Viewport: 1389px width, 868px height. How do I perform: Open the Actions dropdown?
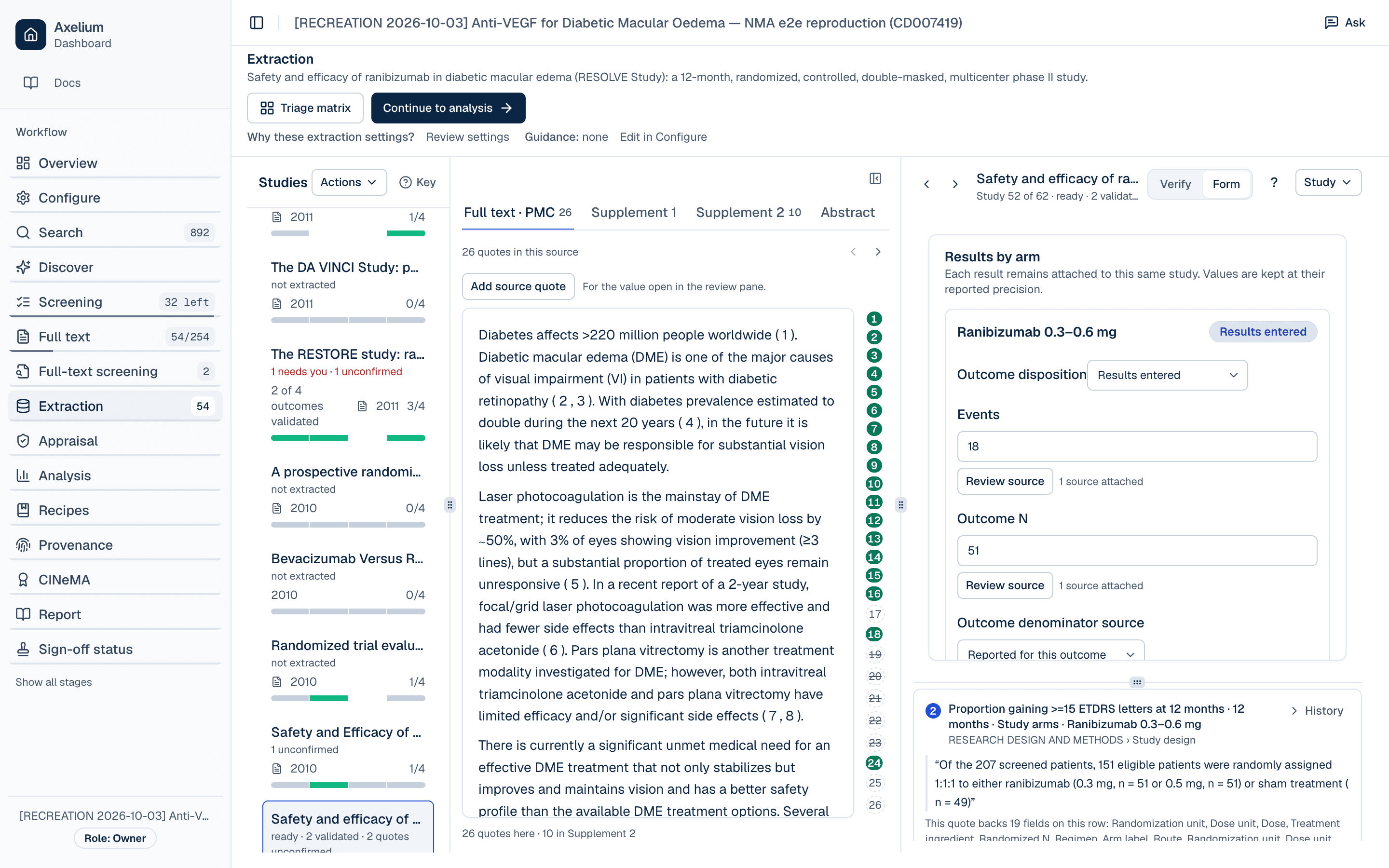(349, 182)
